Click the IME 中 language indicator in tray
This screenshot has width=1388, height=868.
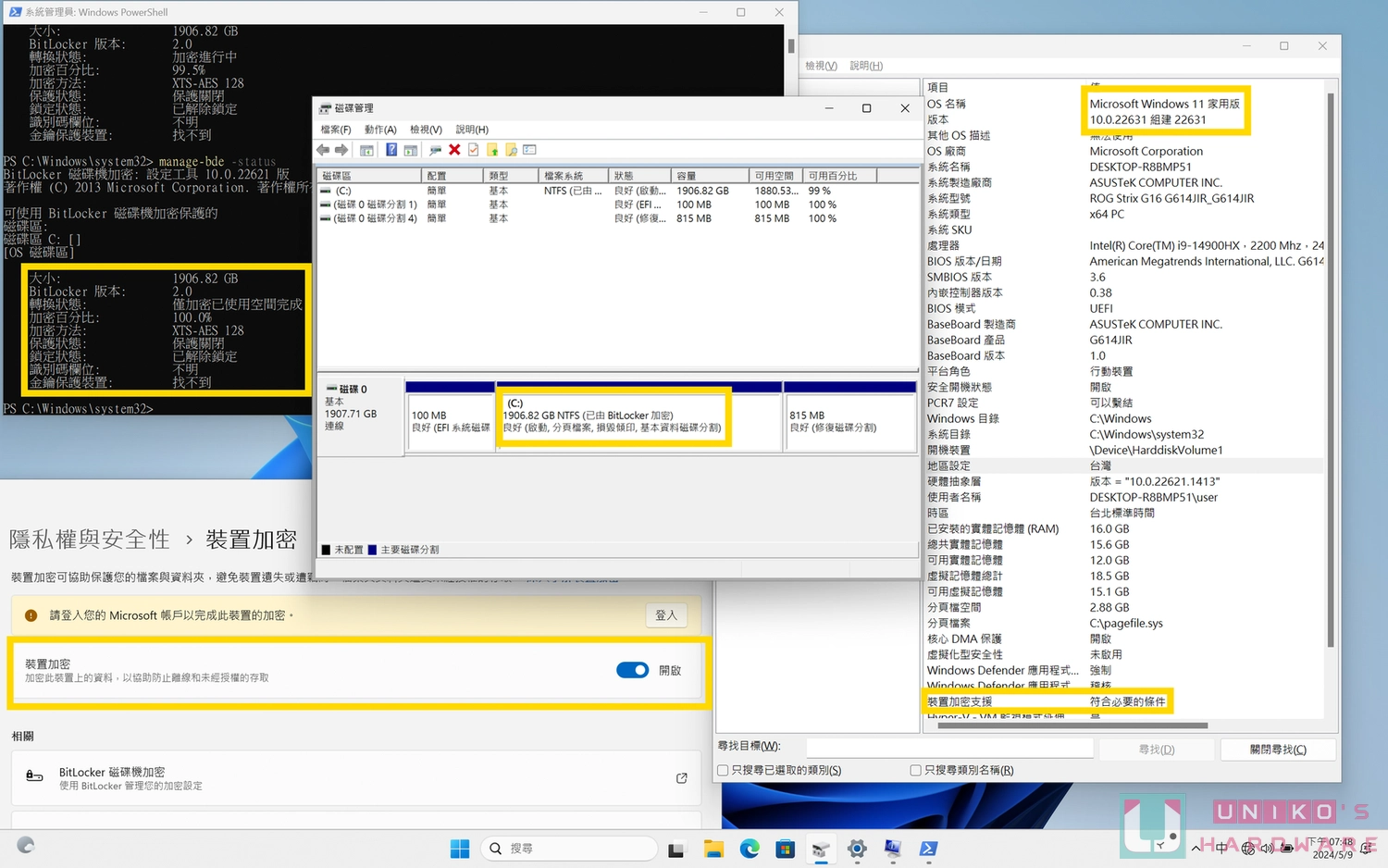click(1221, 848)
